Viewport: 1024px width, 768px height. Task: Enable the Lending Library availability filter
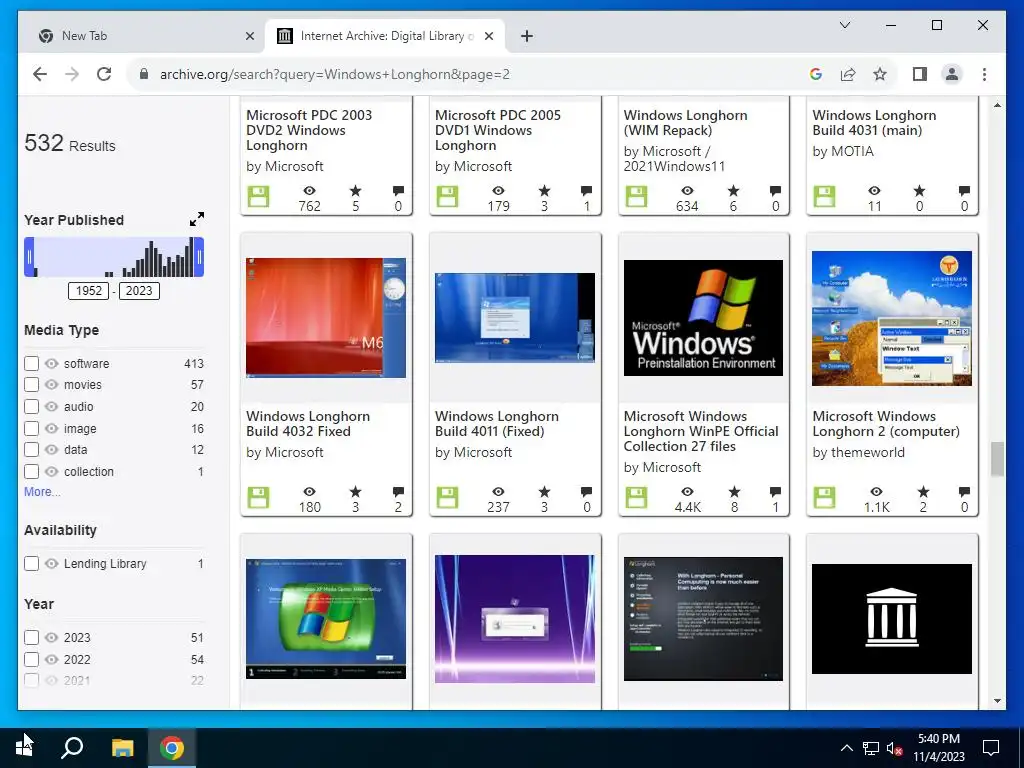pos(31,564)
